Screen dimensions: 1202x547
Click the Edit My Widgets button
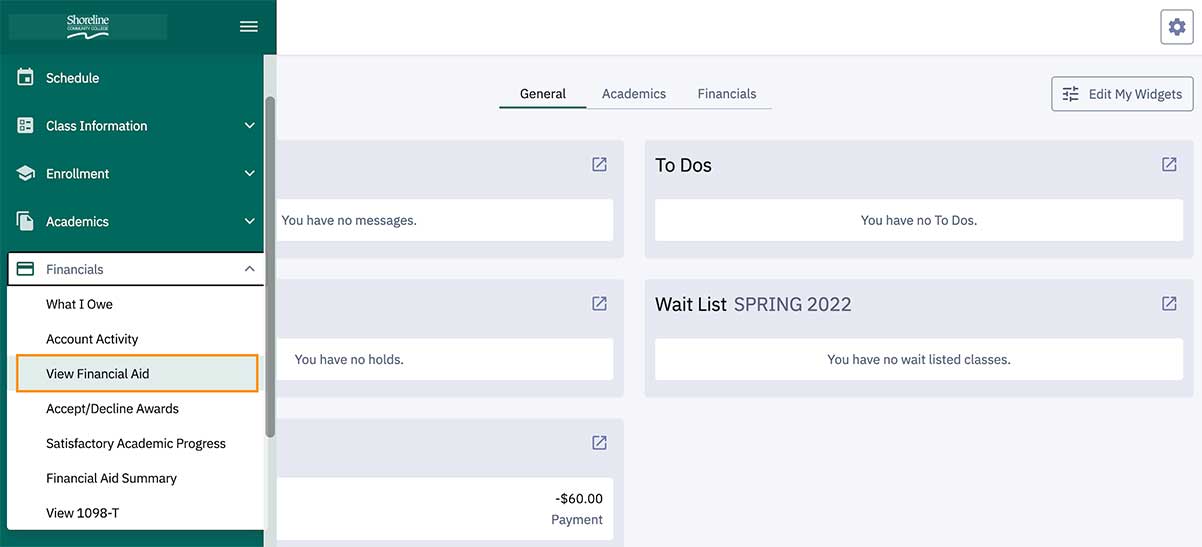coord(1122,94)
